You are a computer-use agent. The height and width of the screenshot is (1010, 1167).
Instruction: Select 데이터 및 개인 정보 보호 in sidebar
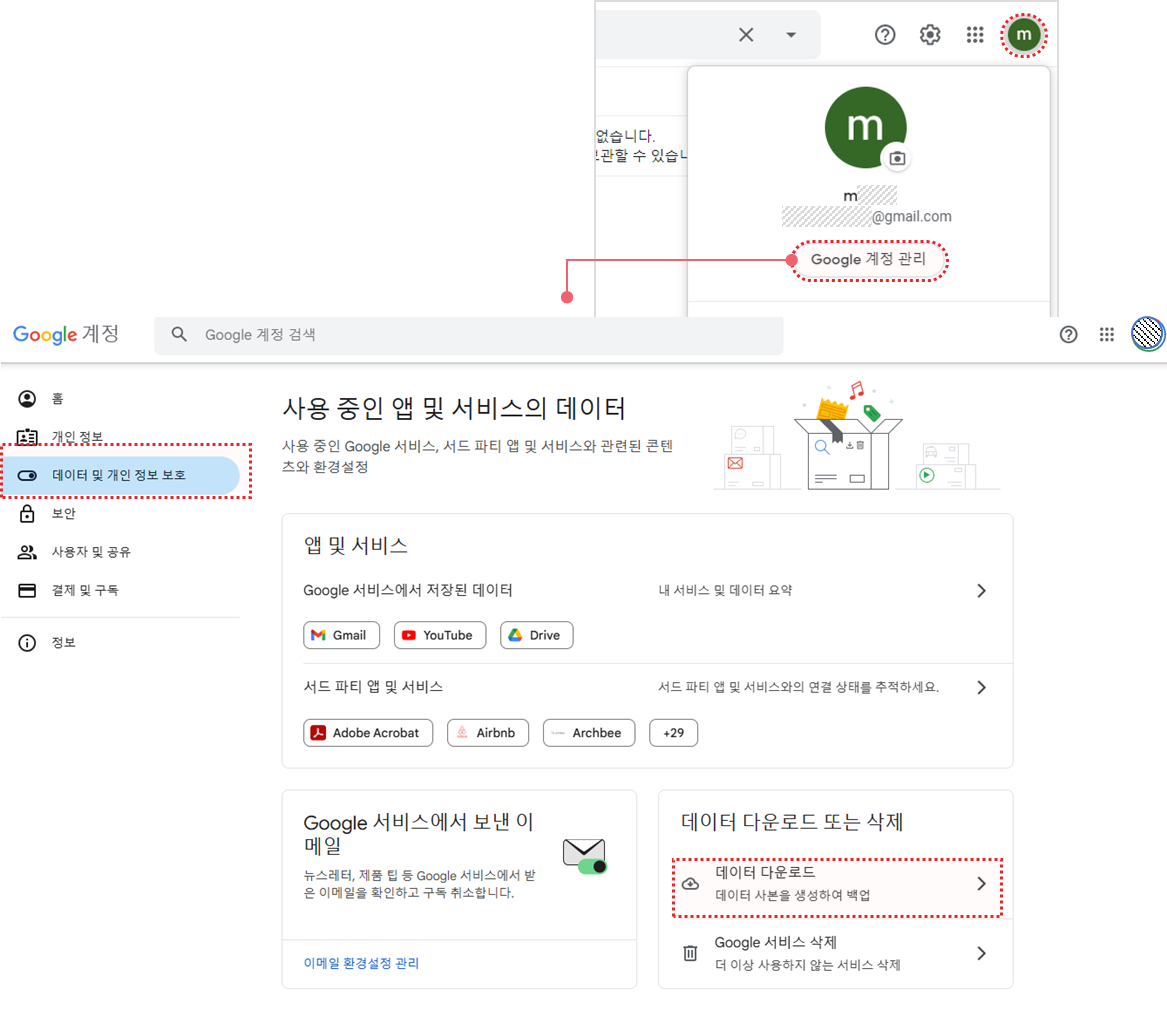(x=120, y=475)
